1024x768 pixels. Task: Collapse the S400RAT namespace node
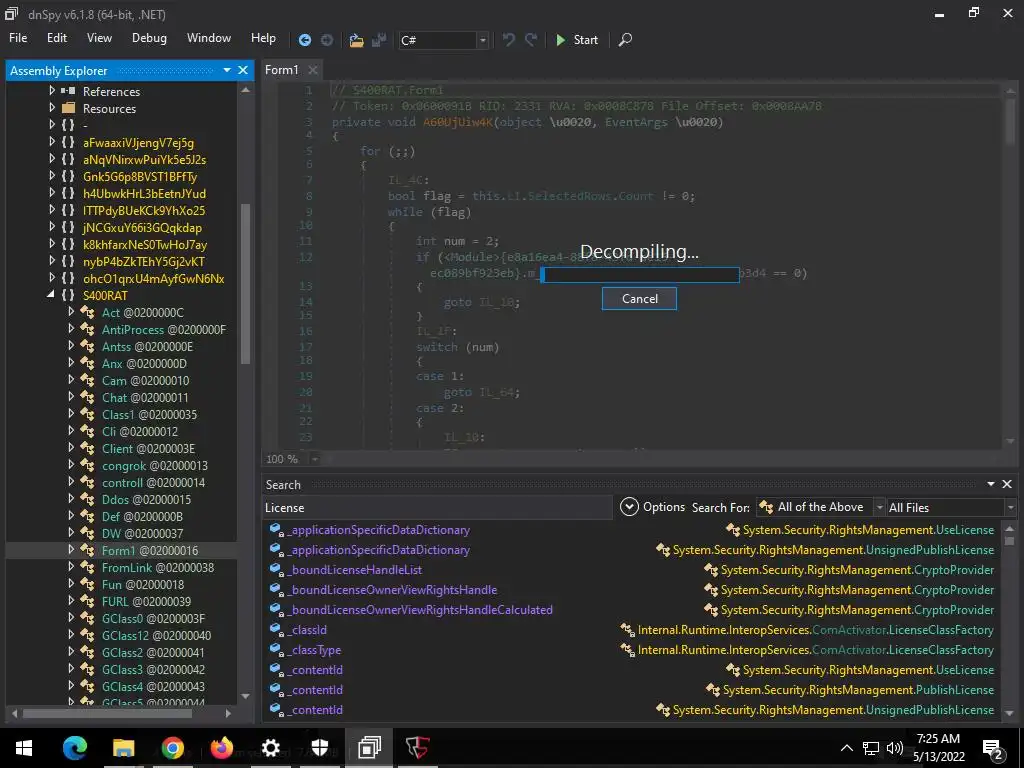[52, 296]
